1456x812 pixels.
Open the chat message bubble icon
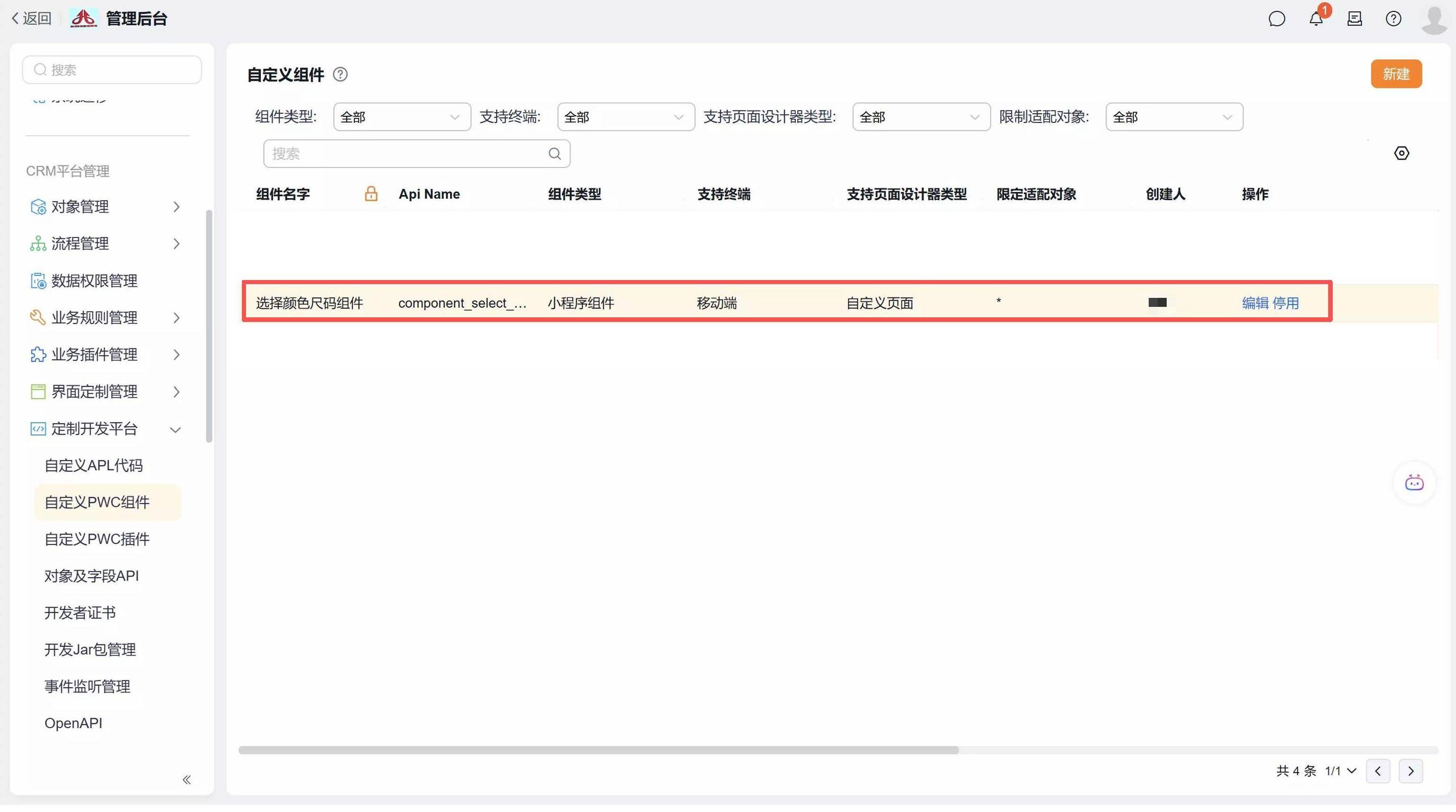[1276, 19]
